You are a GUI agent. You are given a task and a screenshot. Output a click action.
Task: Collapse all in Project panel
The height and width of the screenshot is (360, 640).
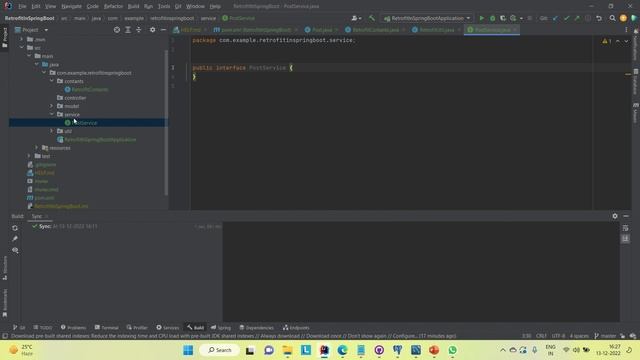click(139, 30)
